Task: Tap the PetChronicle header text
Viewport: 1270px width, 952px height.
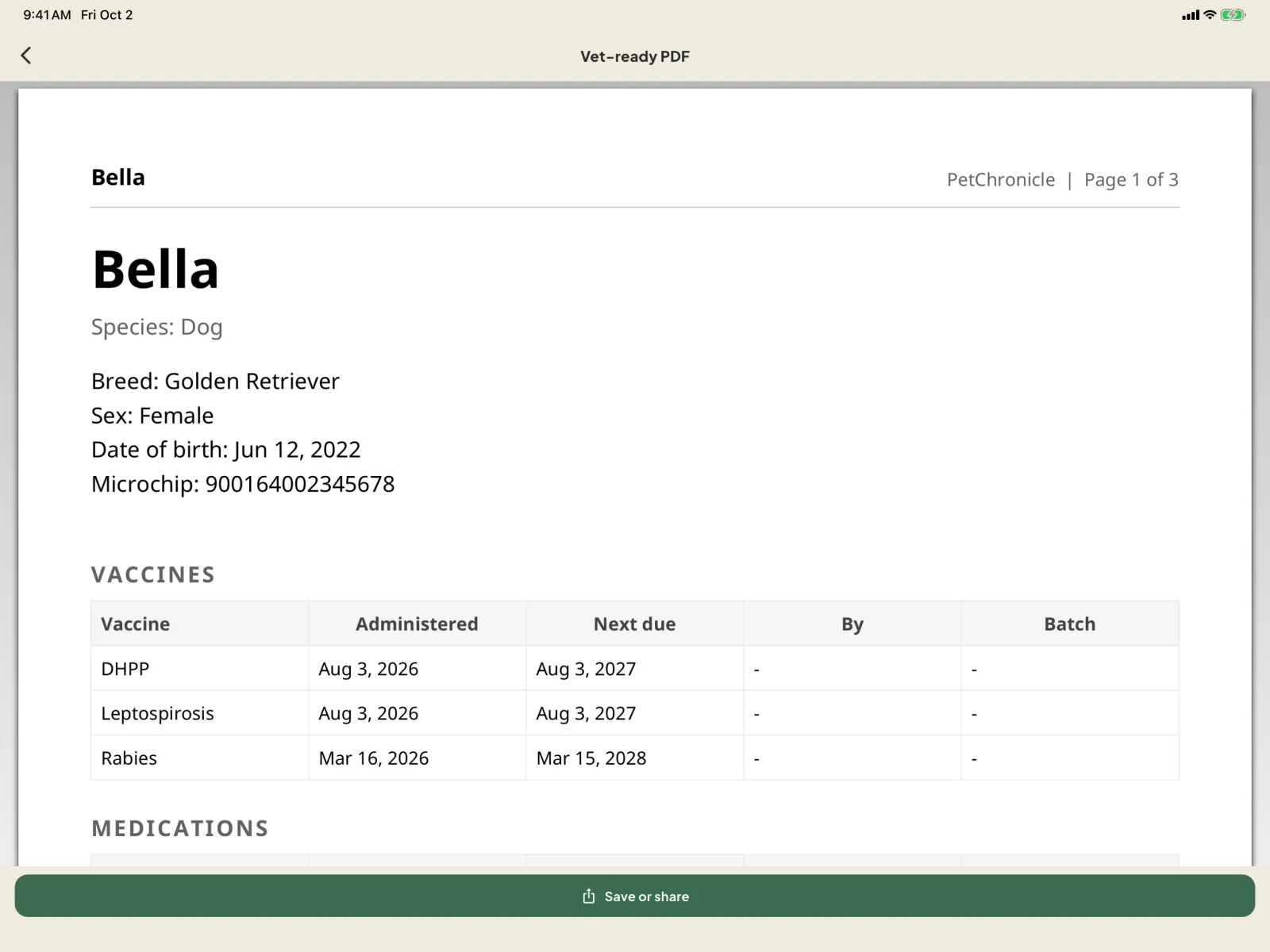Action: (1001, 179)
